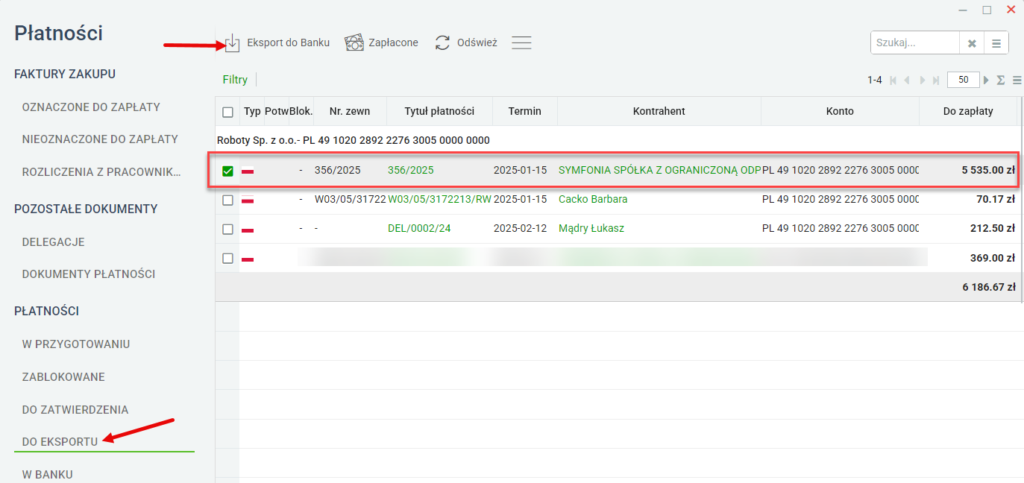Image resolution: width=1024 pixels, height=483 pixels.
Task: Open payment title link 356/2025
Action: click(411, 171)
